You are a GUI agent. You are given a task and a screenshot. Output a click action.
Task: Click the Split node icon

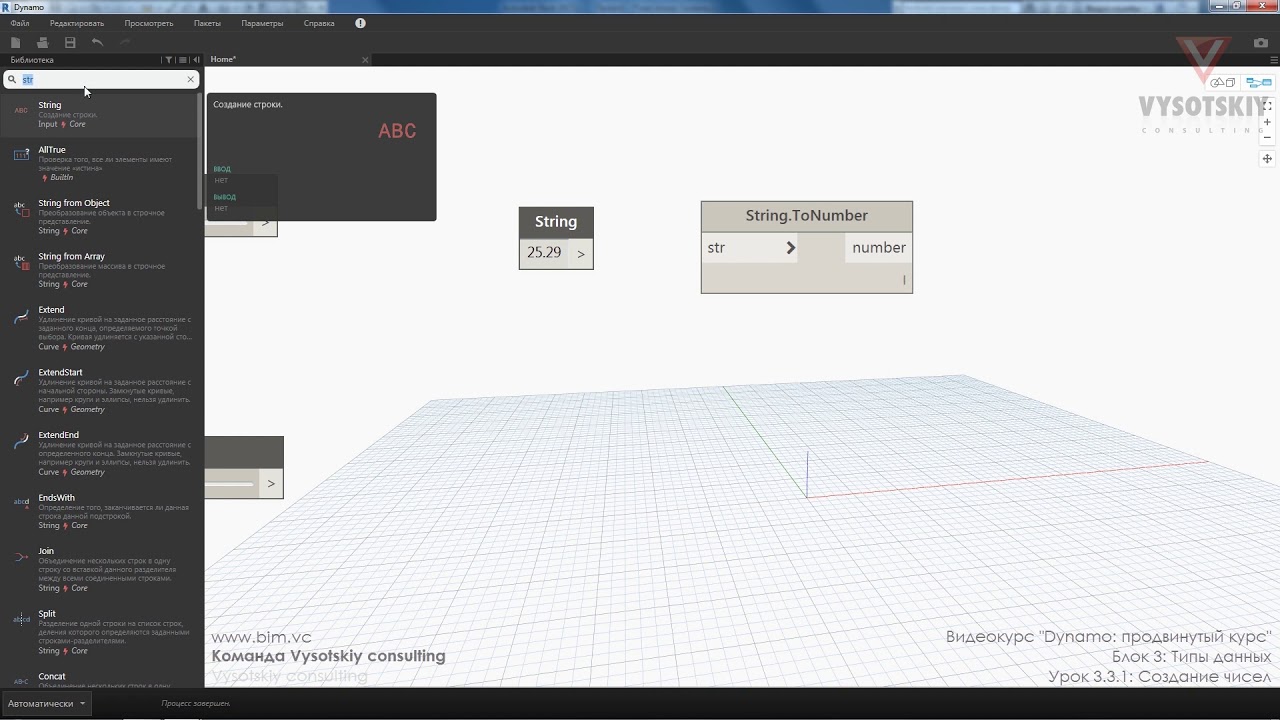point(21,619)
